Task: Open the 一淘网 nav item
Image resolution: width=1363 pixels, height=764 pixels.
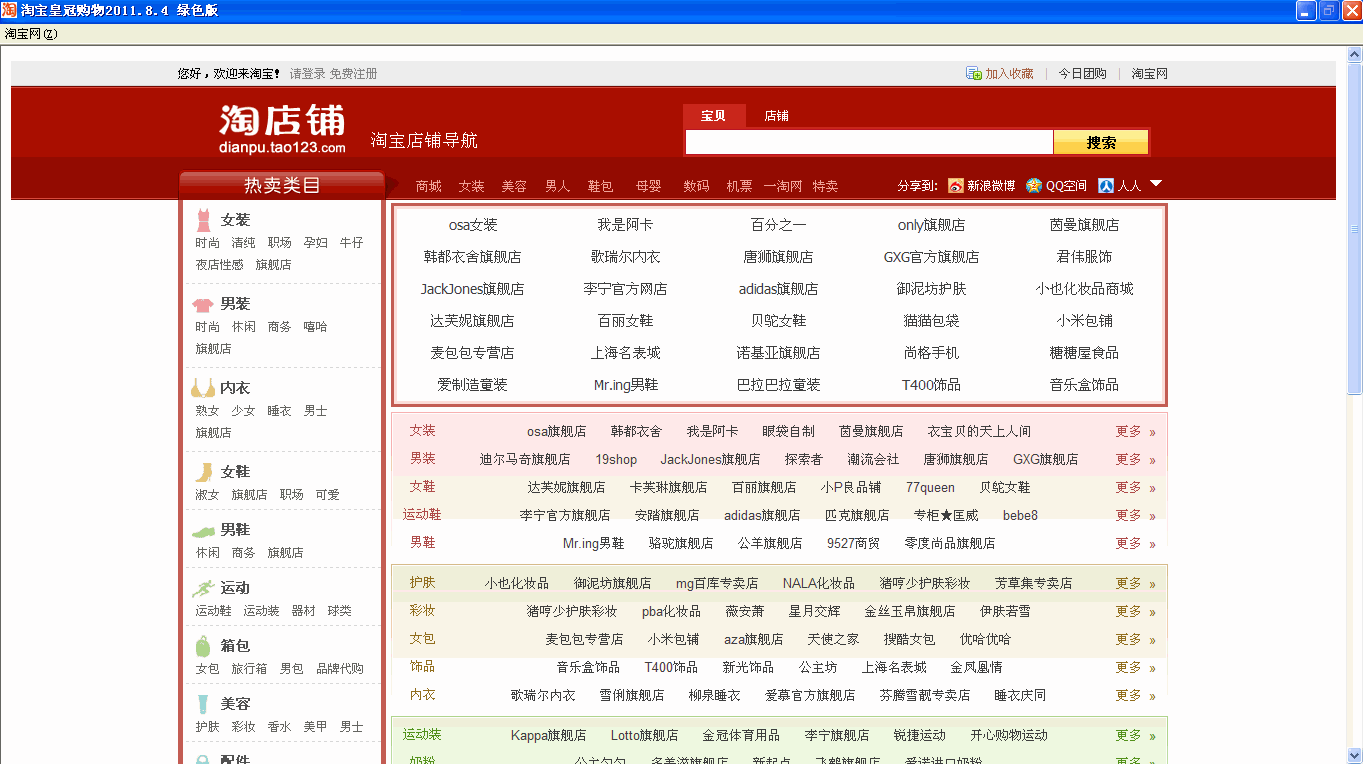Action: pos(783,186)
